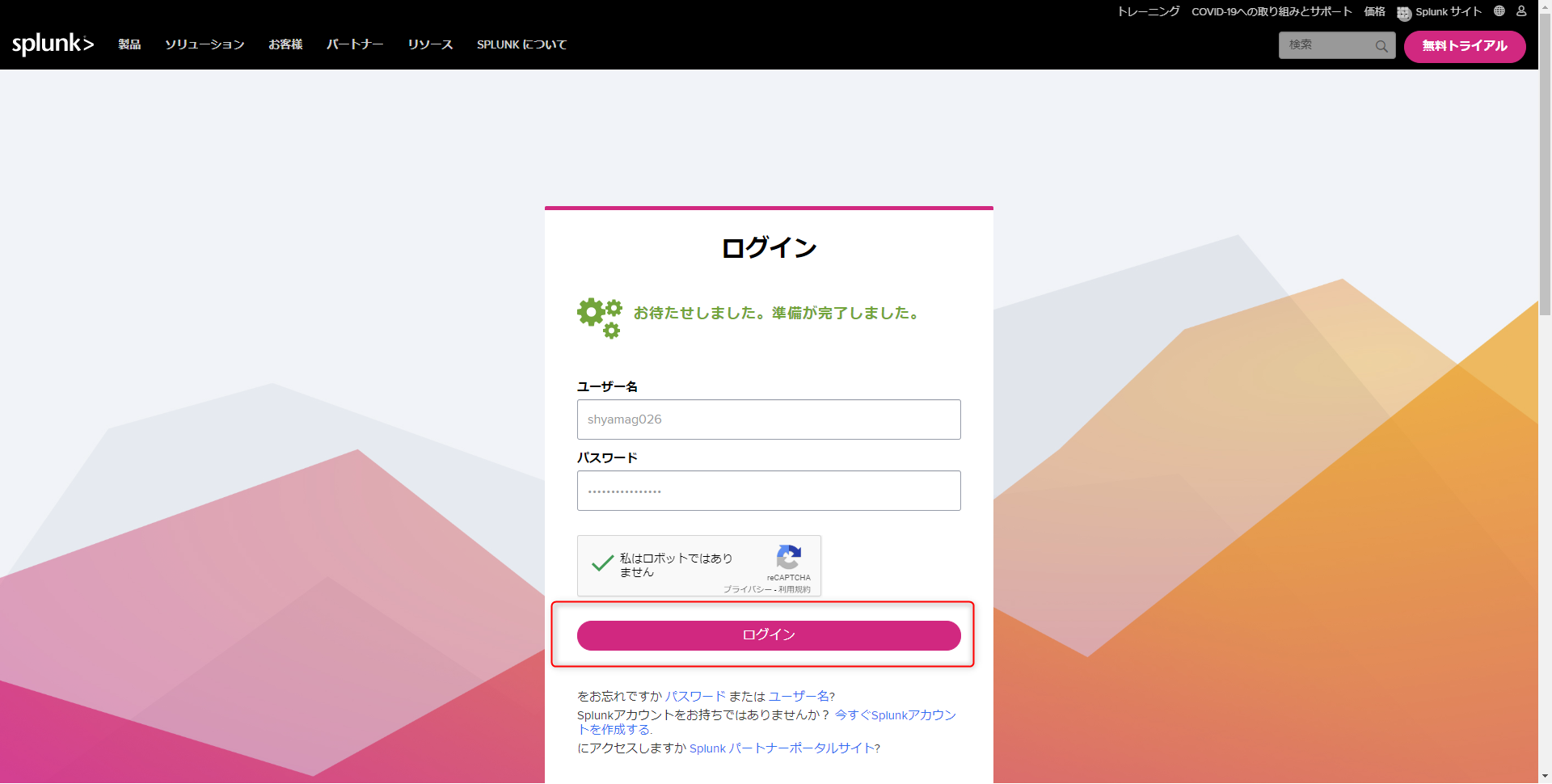Open the ソリューション menu
Screen dimensions: 1552x784
[205, 44]
